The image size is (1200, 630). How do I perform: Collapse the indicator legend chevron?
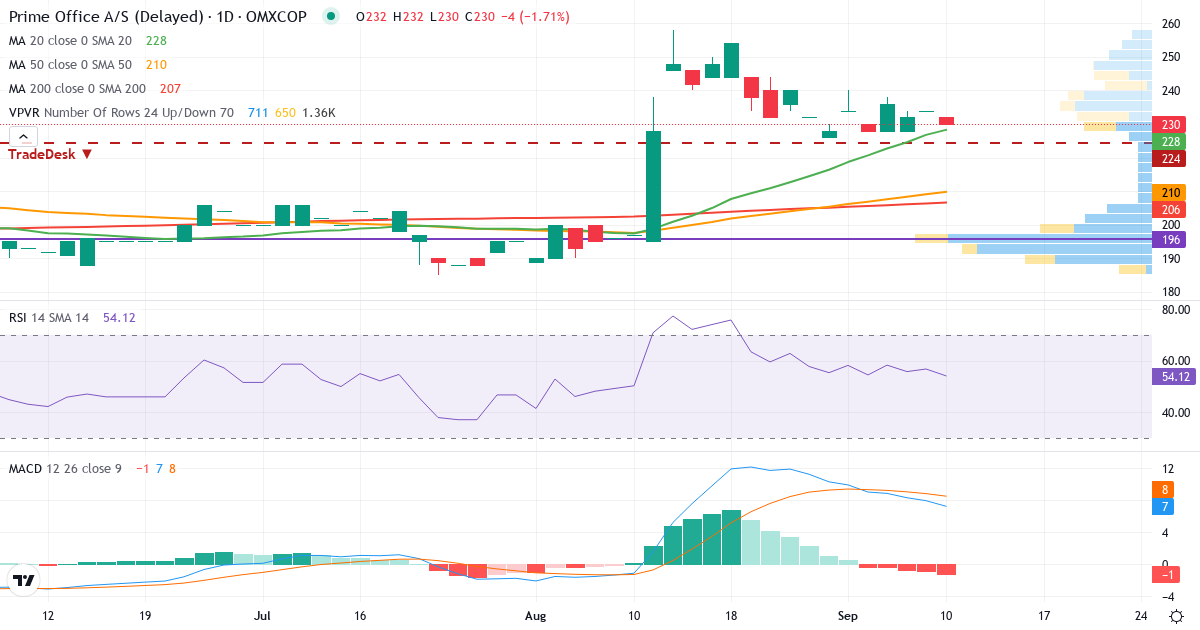pos(23,138)
